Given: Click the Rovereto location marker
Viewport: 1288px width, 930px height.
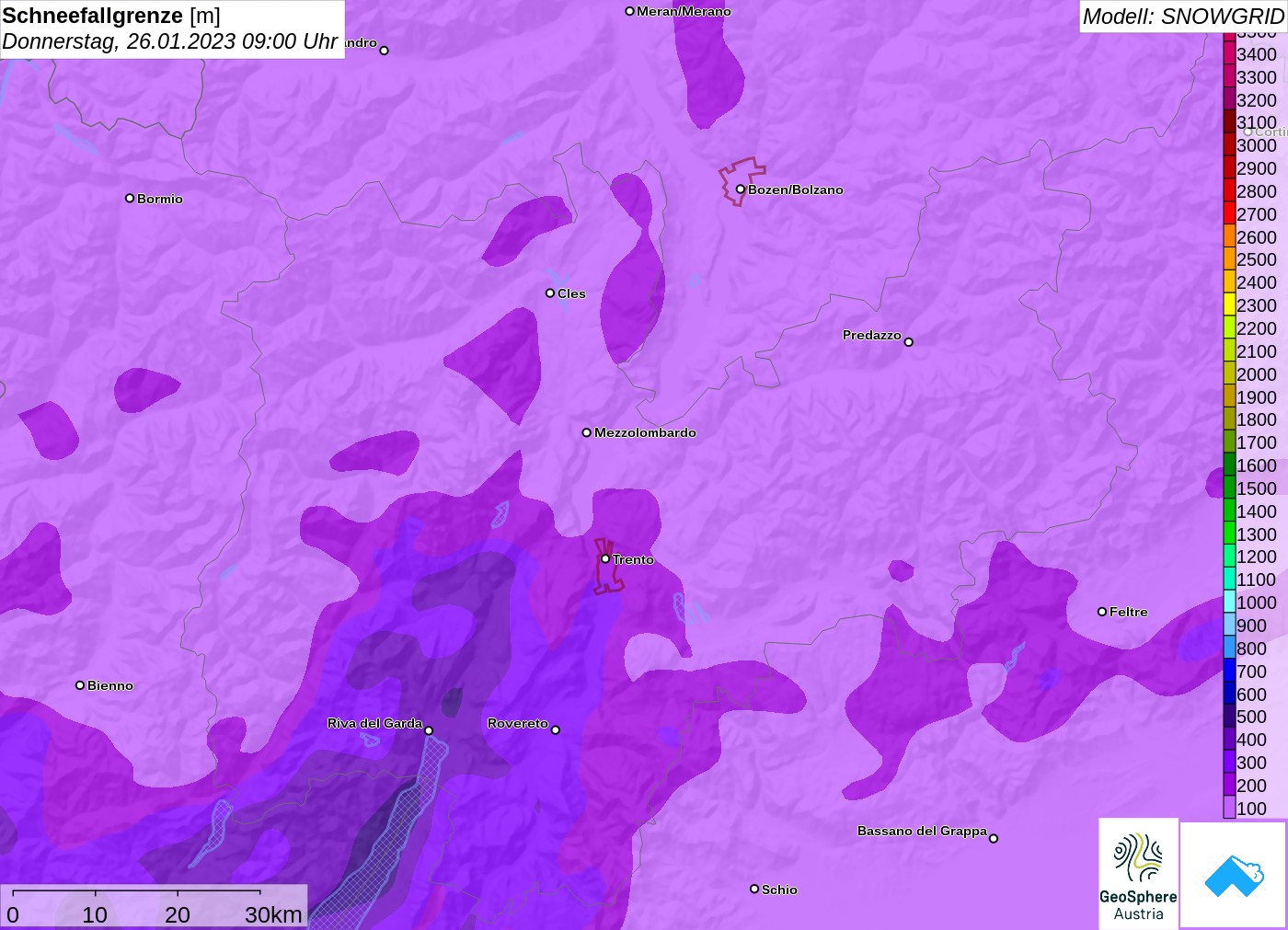Looking at the screenshot, I should (556, 730).
